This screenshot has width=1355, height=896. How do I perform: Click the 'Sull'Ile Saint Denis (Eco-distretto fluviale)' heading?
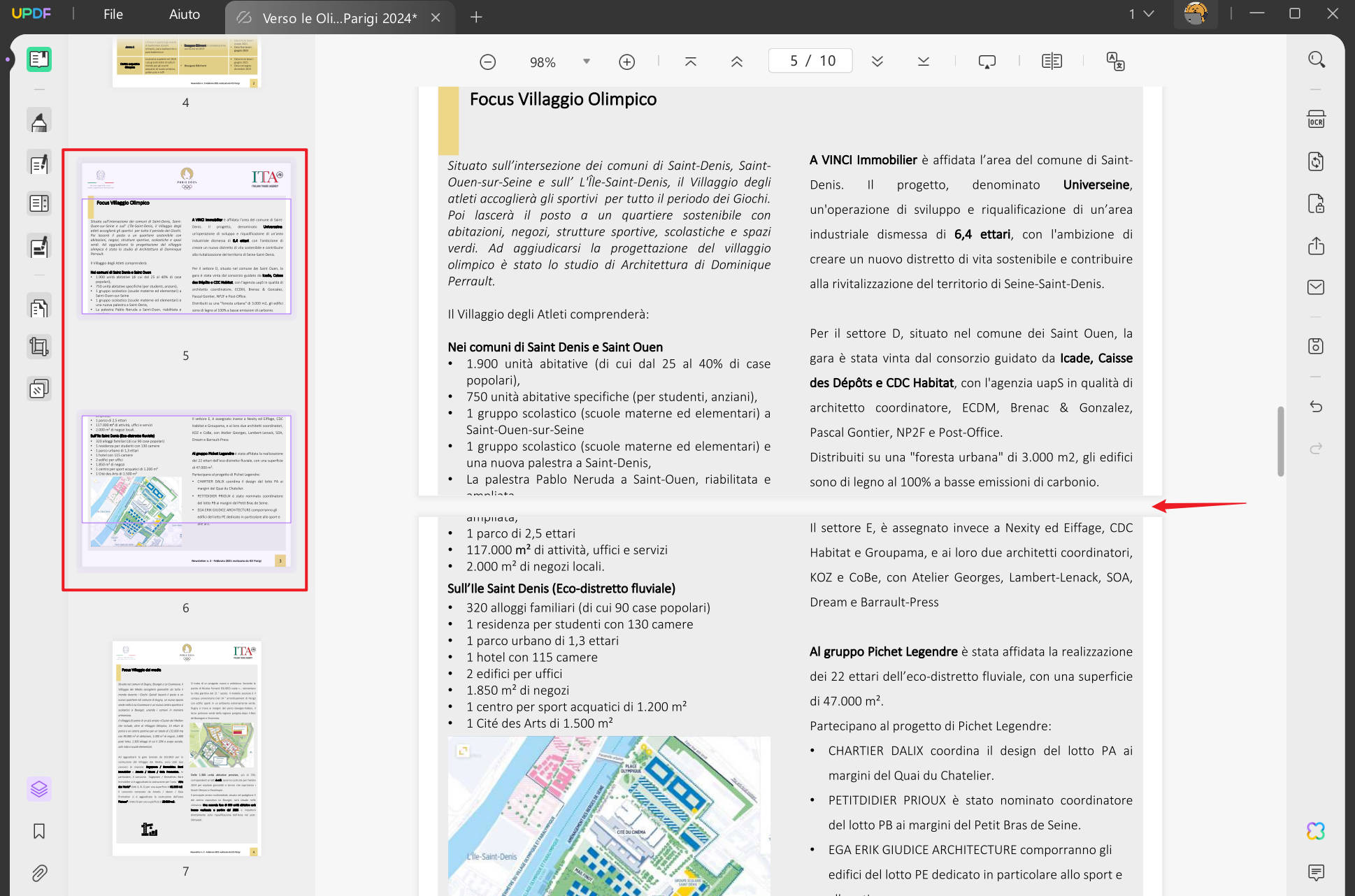click(x=561, y=588)
